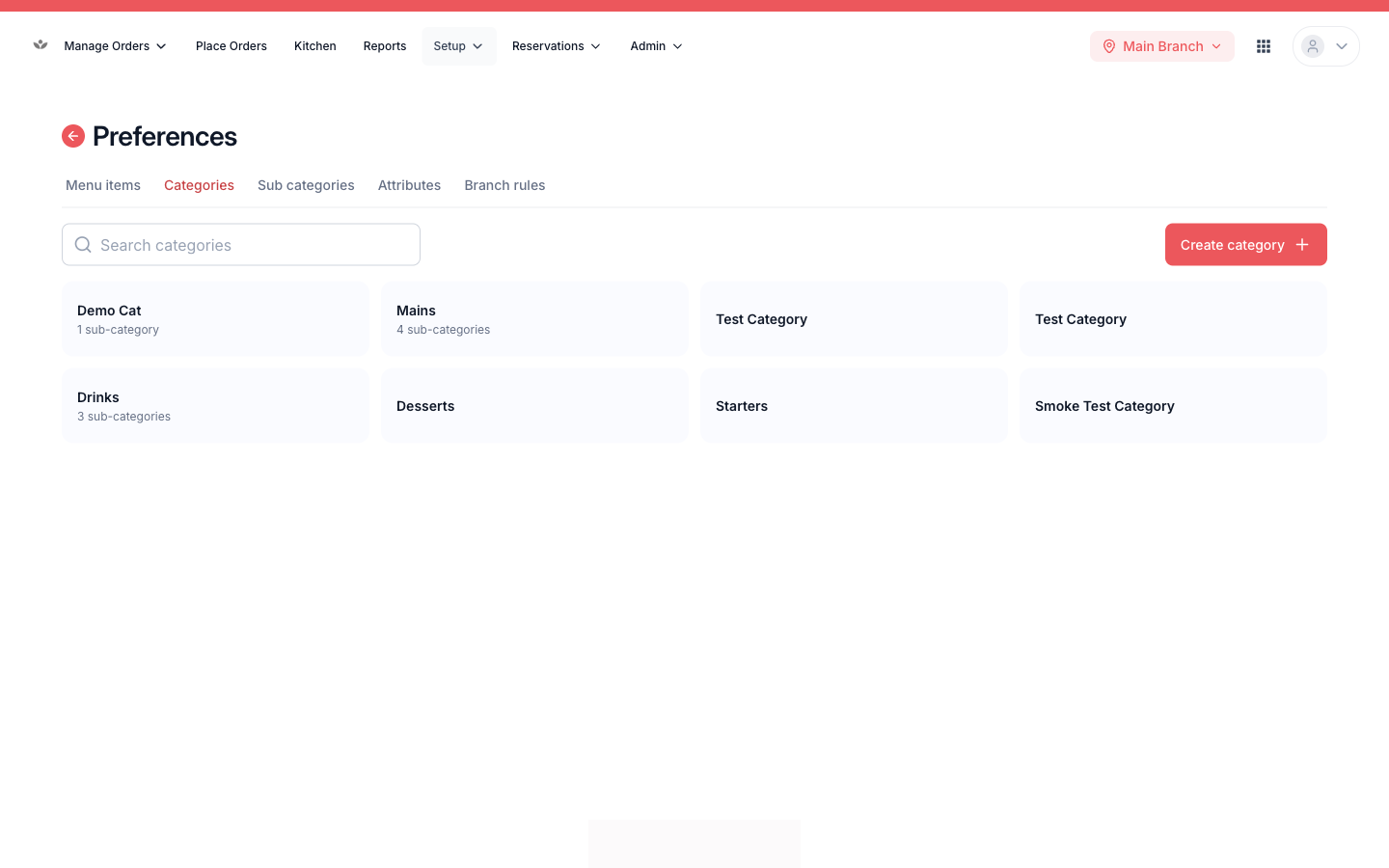Viewport: 1389px width, 868px height.
Task: Expand the user account chevron
Action: (x=1342, y=46)
